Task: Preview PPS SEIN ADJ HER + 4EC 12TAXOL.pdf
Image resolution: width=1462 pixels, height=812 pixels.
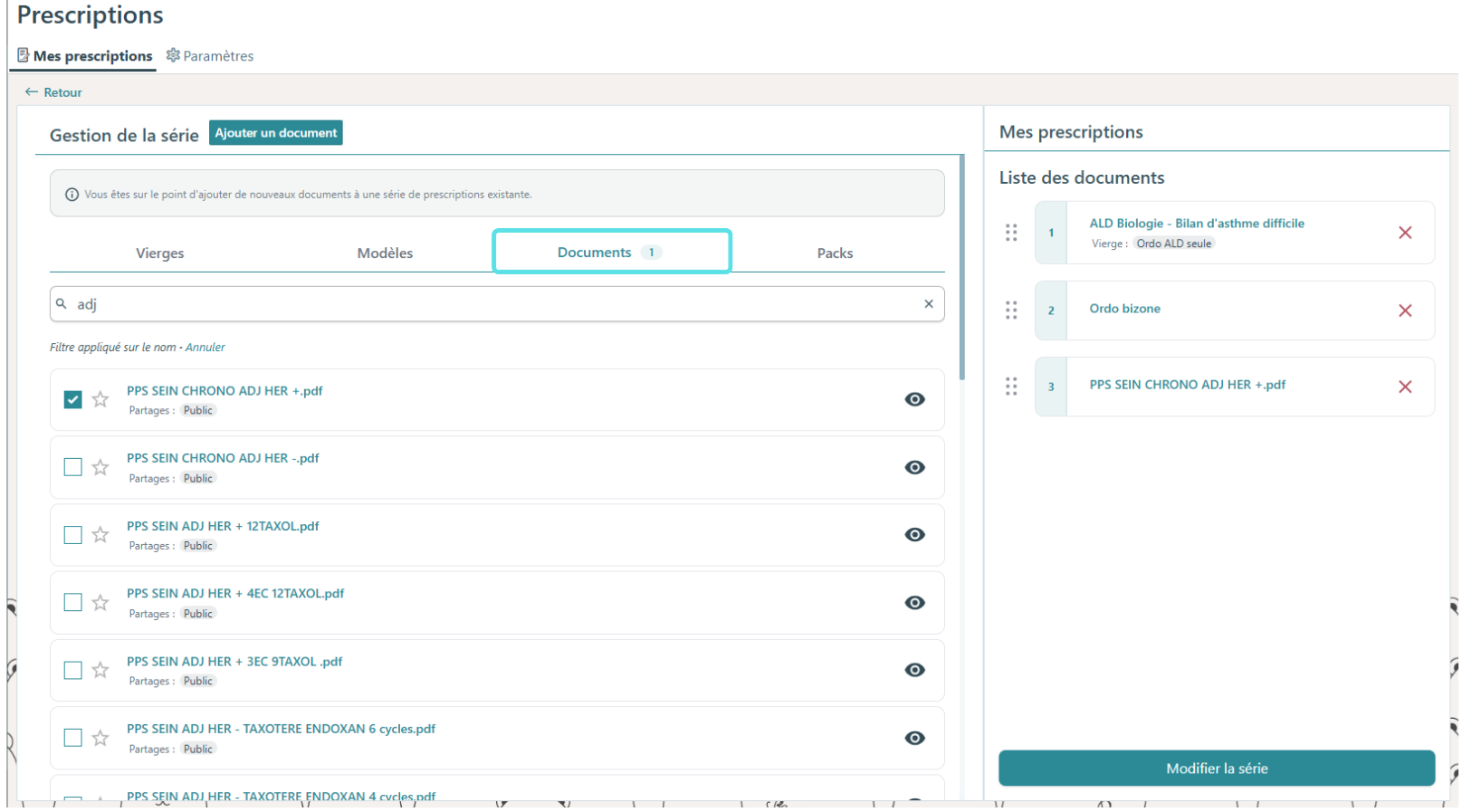Action: point(914,603)
